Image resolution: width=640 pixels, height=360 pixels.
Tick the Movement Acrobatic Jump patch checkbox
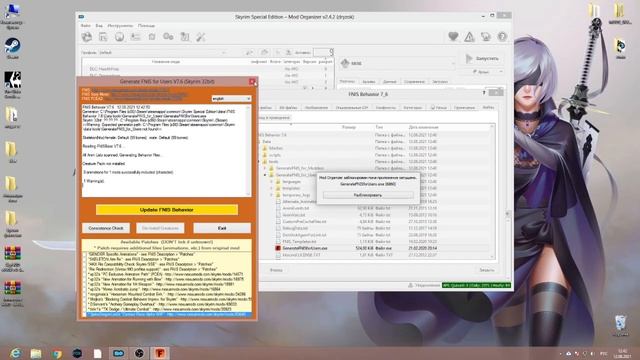(x=84, y=289)
